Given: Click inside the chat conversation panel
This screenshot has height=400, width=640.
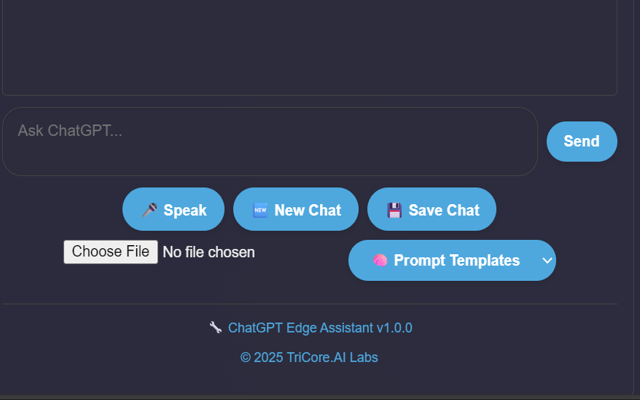Looking at the screenshot, I should 309,45.
